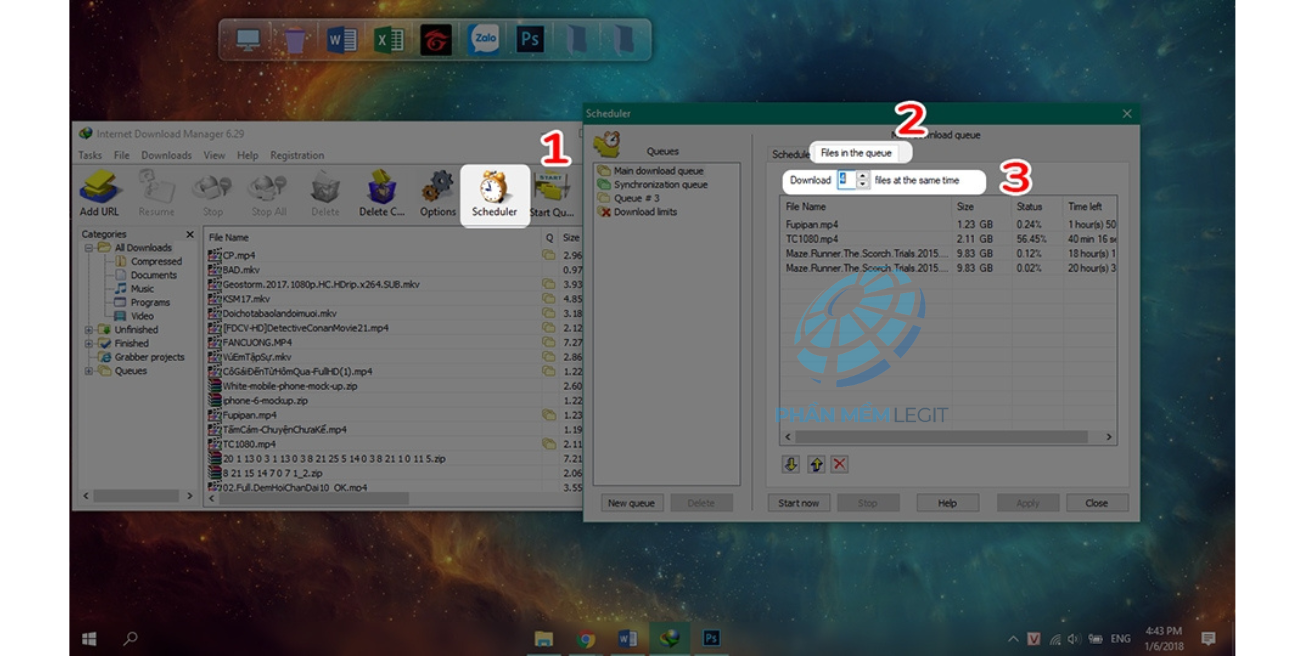Viewport: 1305px width, 656px height.
Task: Open the Tasks menu
Action: coord(90,155)
